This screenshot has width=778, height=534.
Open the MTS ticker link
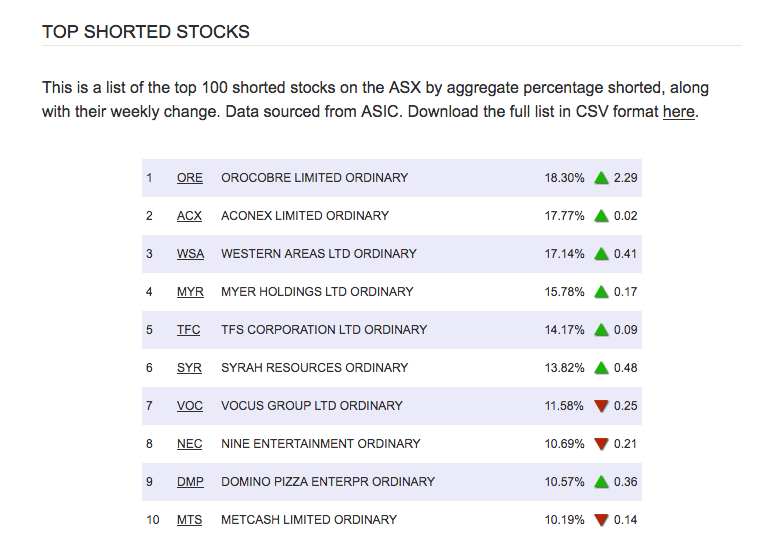189,520
